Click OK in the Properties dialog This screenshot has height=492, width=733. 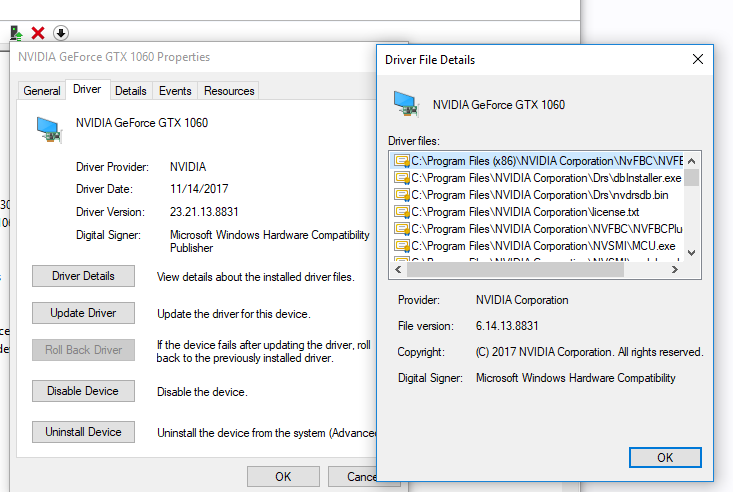point(283,477)
